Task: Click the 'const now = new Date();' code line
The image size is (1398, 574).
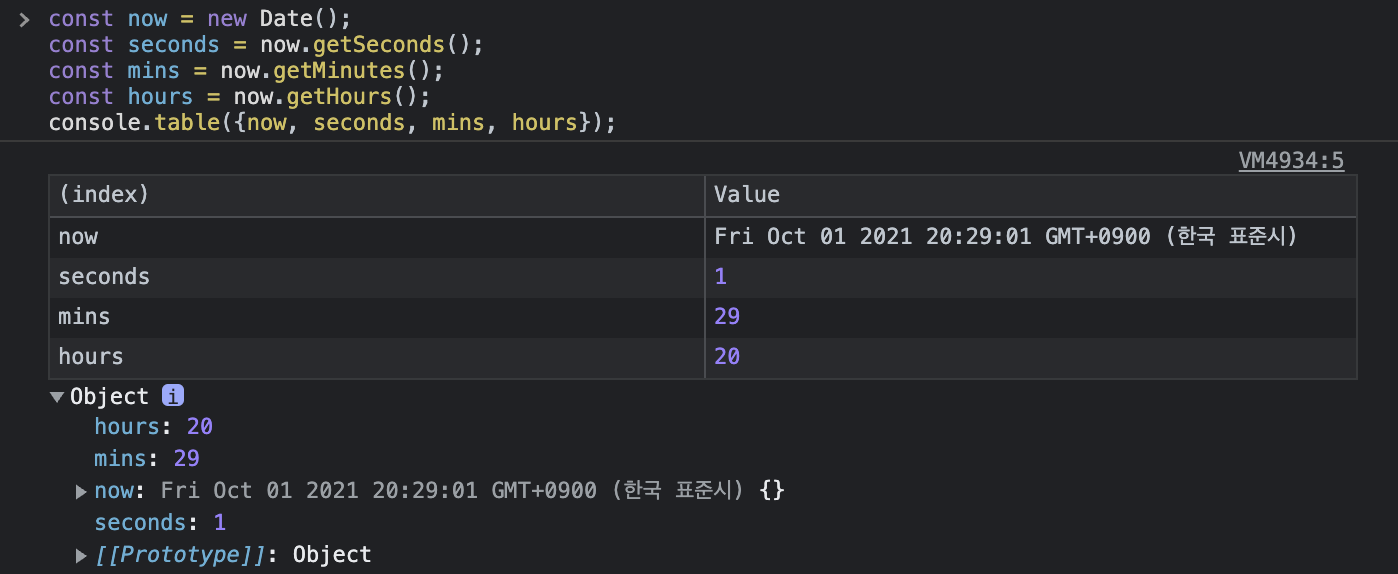Action: (x=200, y=19)
